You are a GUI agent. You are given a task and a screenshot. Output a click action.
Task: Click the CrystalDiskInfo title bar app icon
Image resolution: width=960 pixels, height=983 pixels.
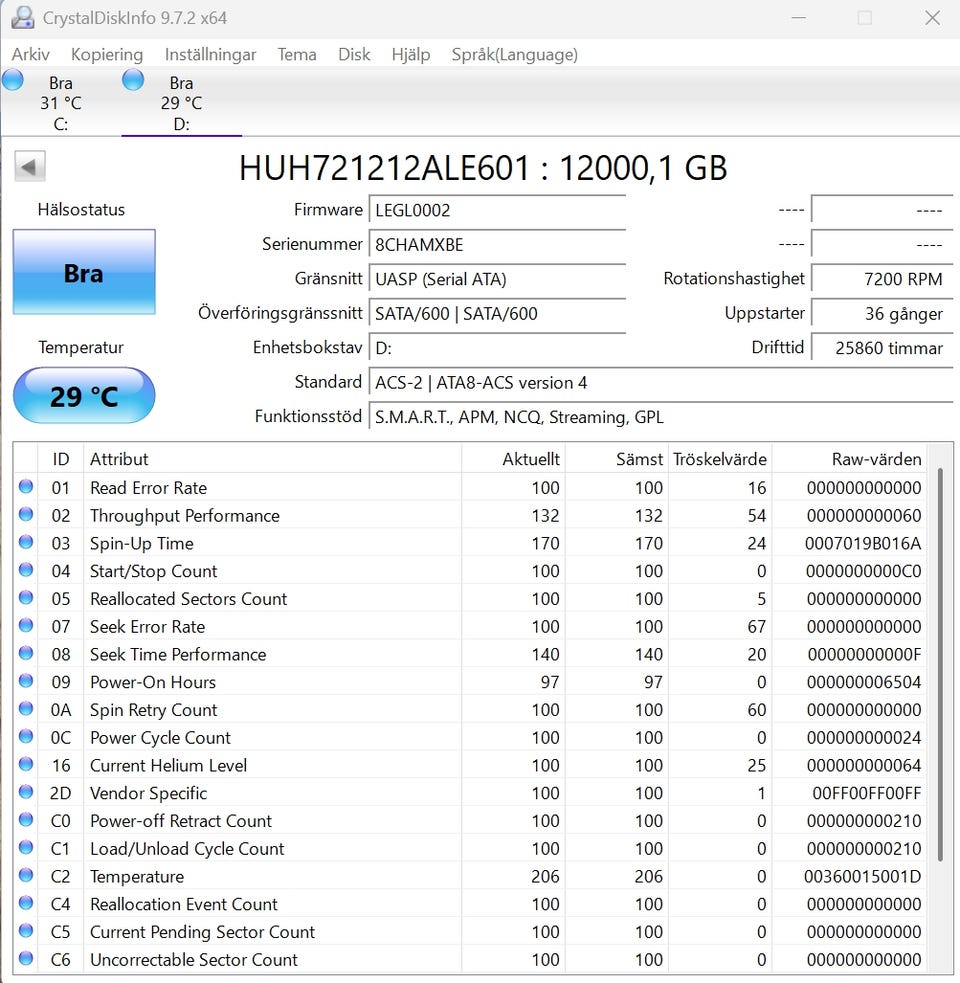[21, 18]
